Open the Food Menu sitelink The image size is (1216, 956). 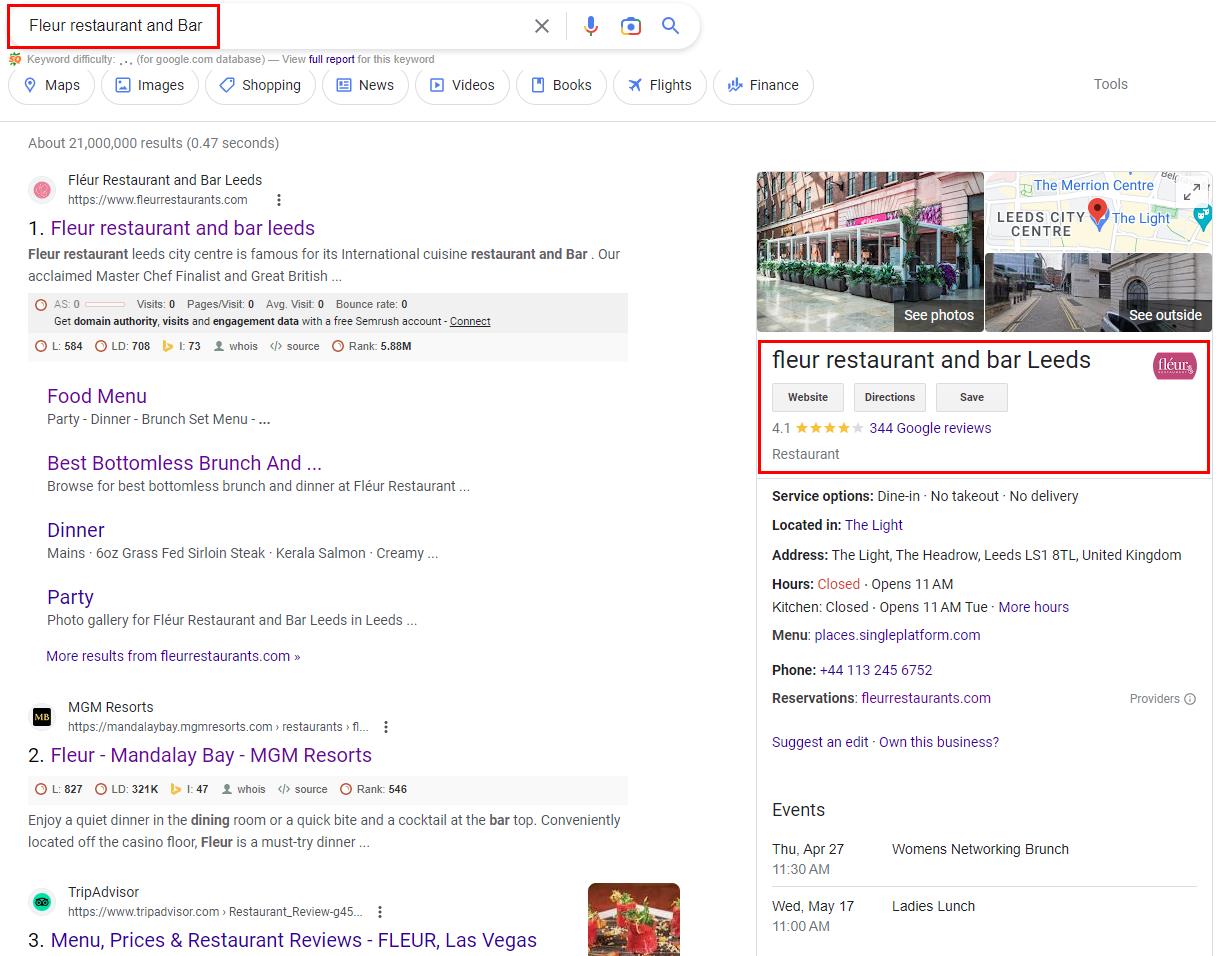97,396
